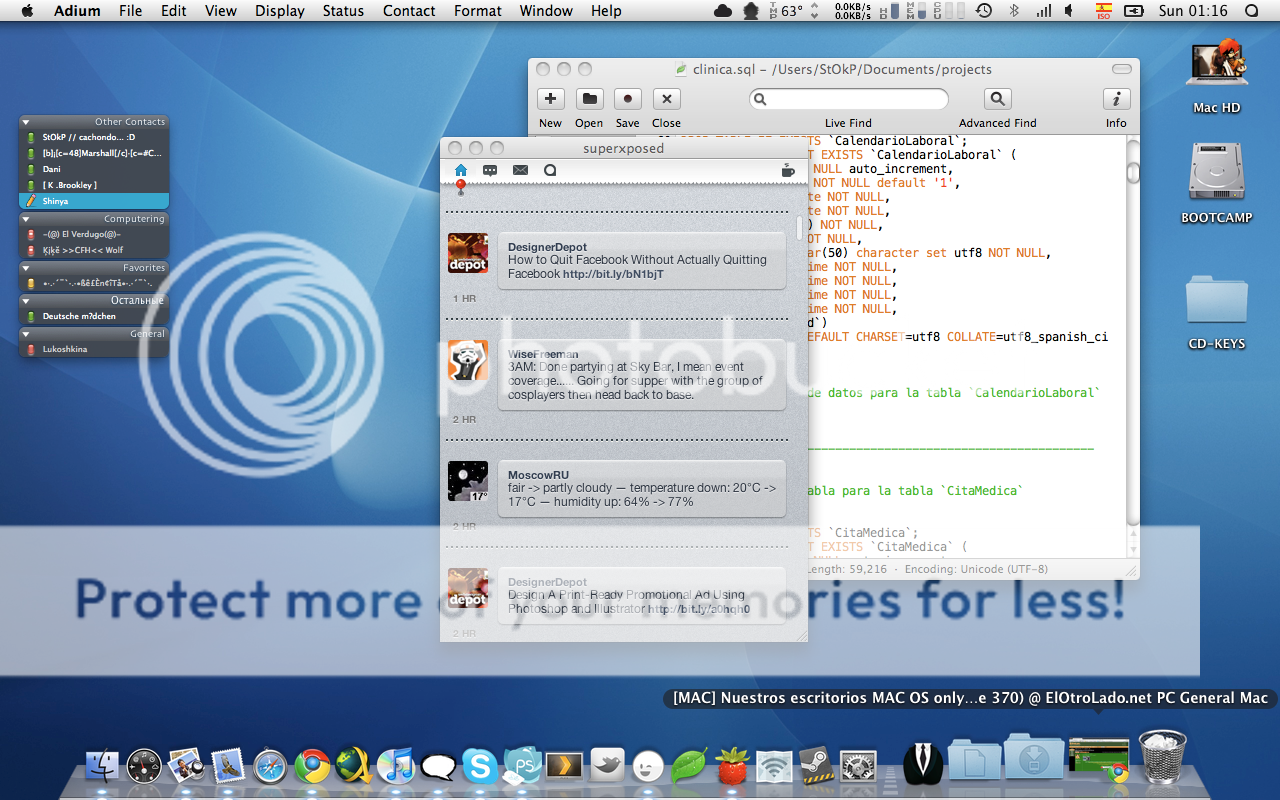Image resolution: width=1280 pixels, height=800 pixels.
Task: Click the Open folder icon in clinica.sql toolbar
Action: (589, 99)
